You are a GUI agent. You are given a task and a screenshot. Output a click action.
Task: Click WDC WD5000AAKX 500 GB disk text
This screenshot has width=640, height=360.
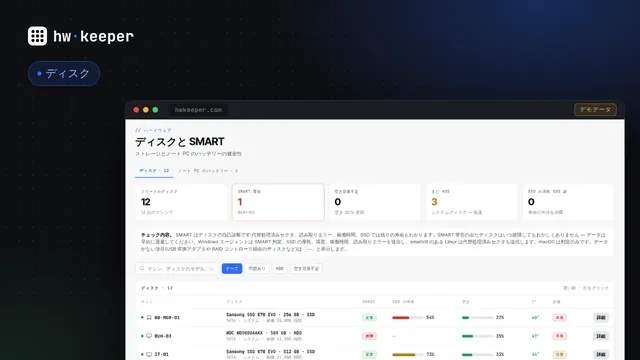click(x=264, y=333)
